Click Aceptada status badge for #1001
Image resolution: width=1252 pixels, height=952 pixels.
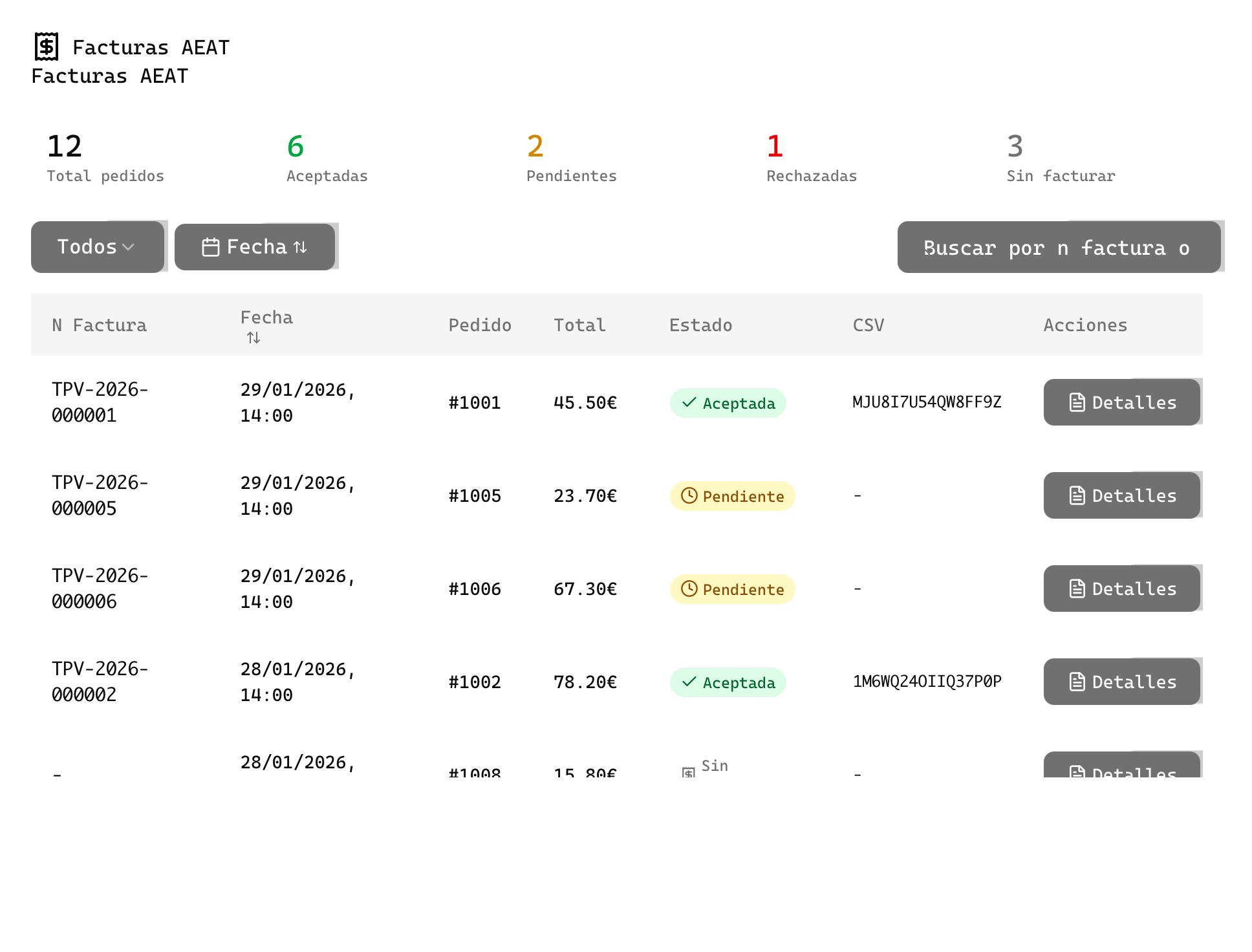728,403
